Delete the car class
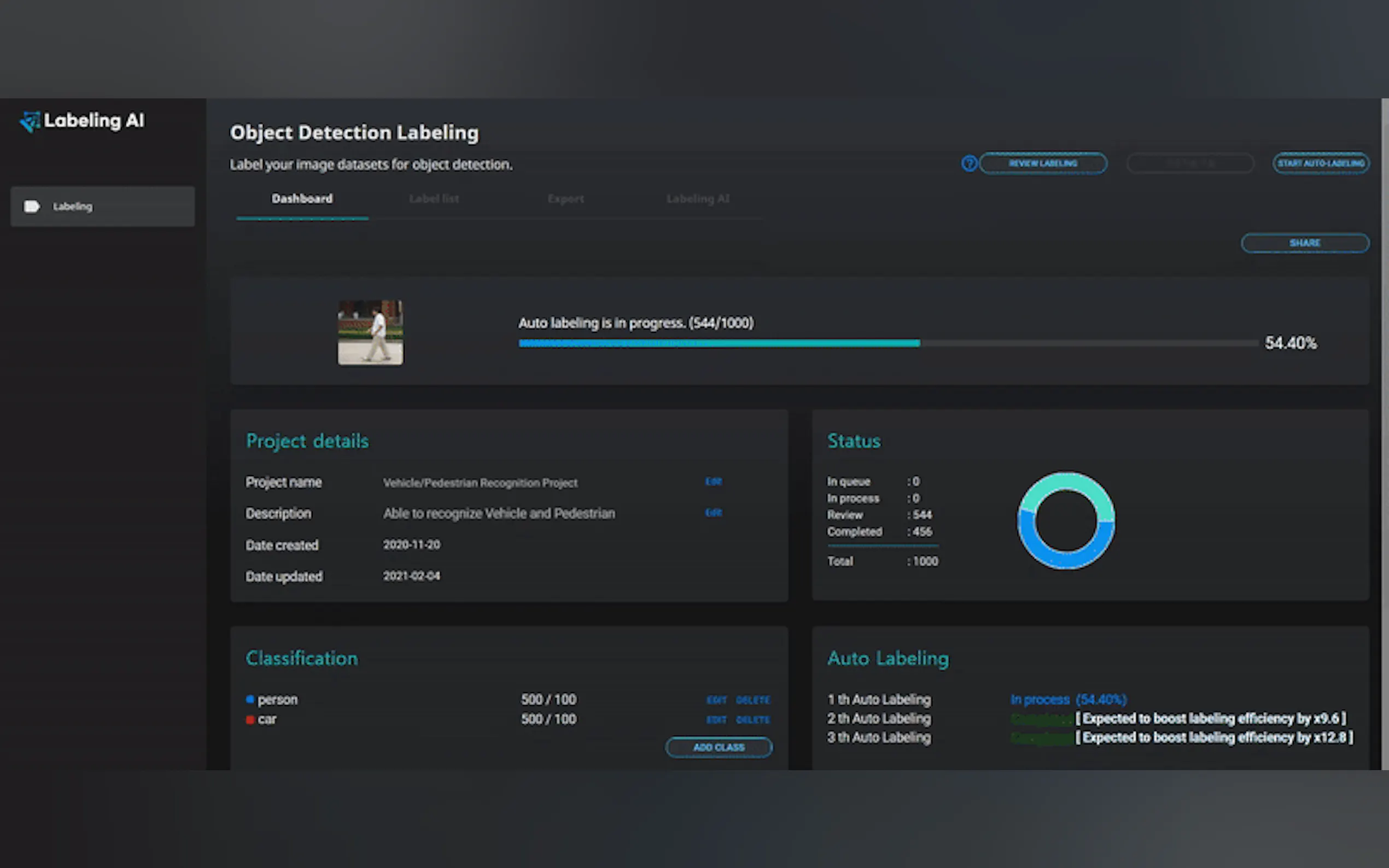The height and width of the screenshot is (868, 1389). 752,719
